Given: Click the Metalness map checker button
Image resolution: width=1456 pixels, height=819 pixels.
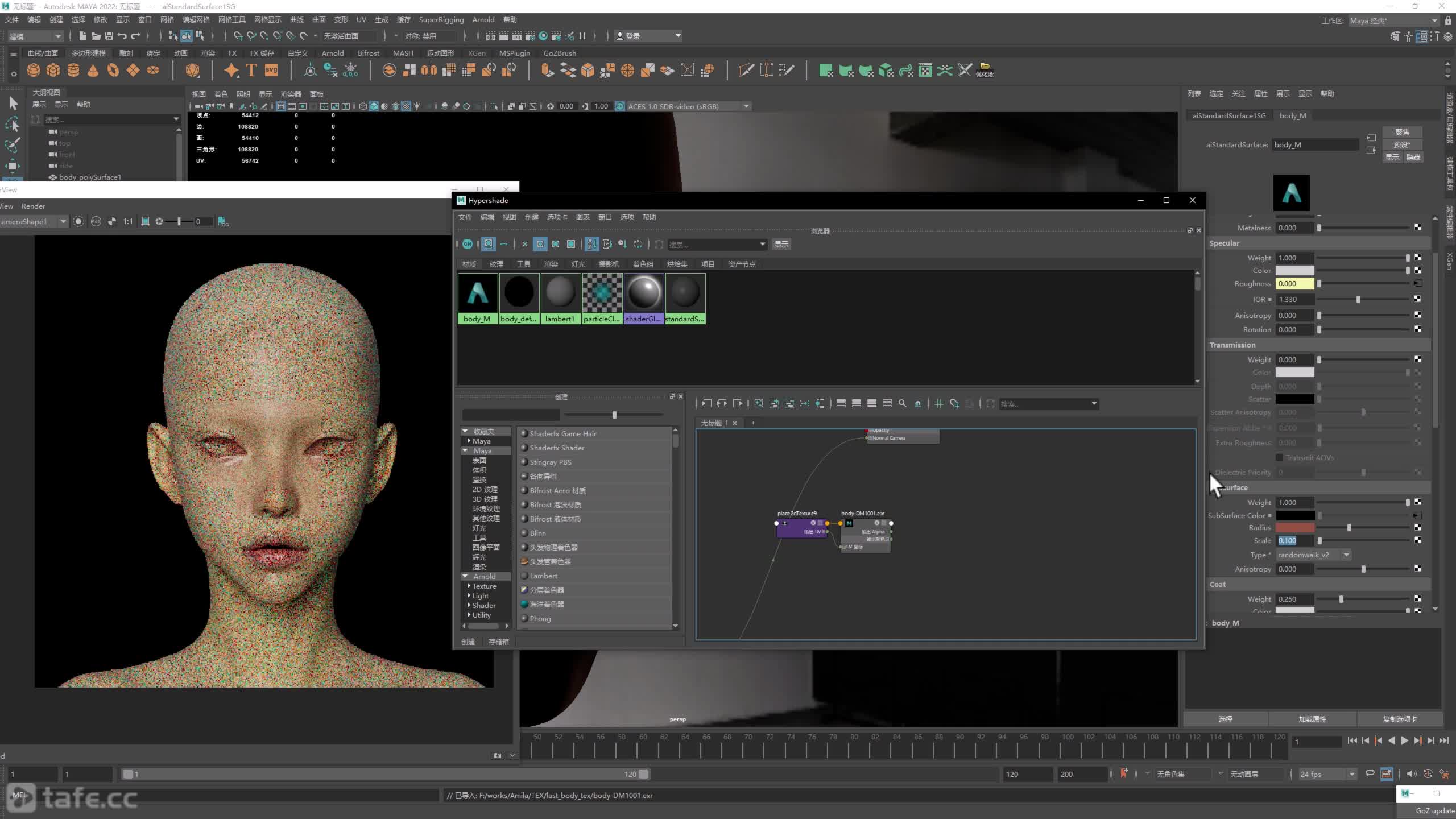Looking at the screenshot, I should coord(1418,227).
